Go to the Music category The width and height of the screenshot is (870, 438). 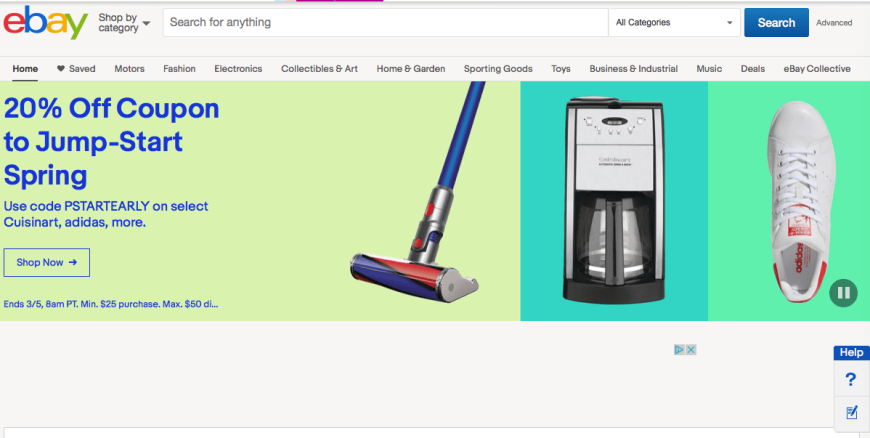coord(709,69)
